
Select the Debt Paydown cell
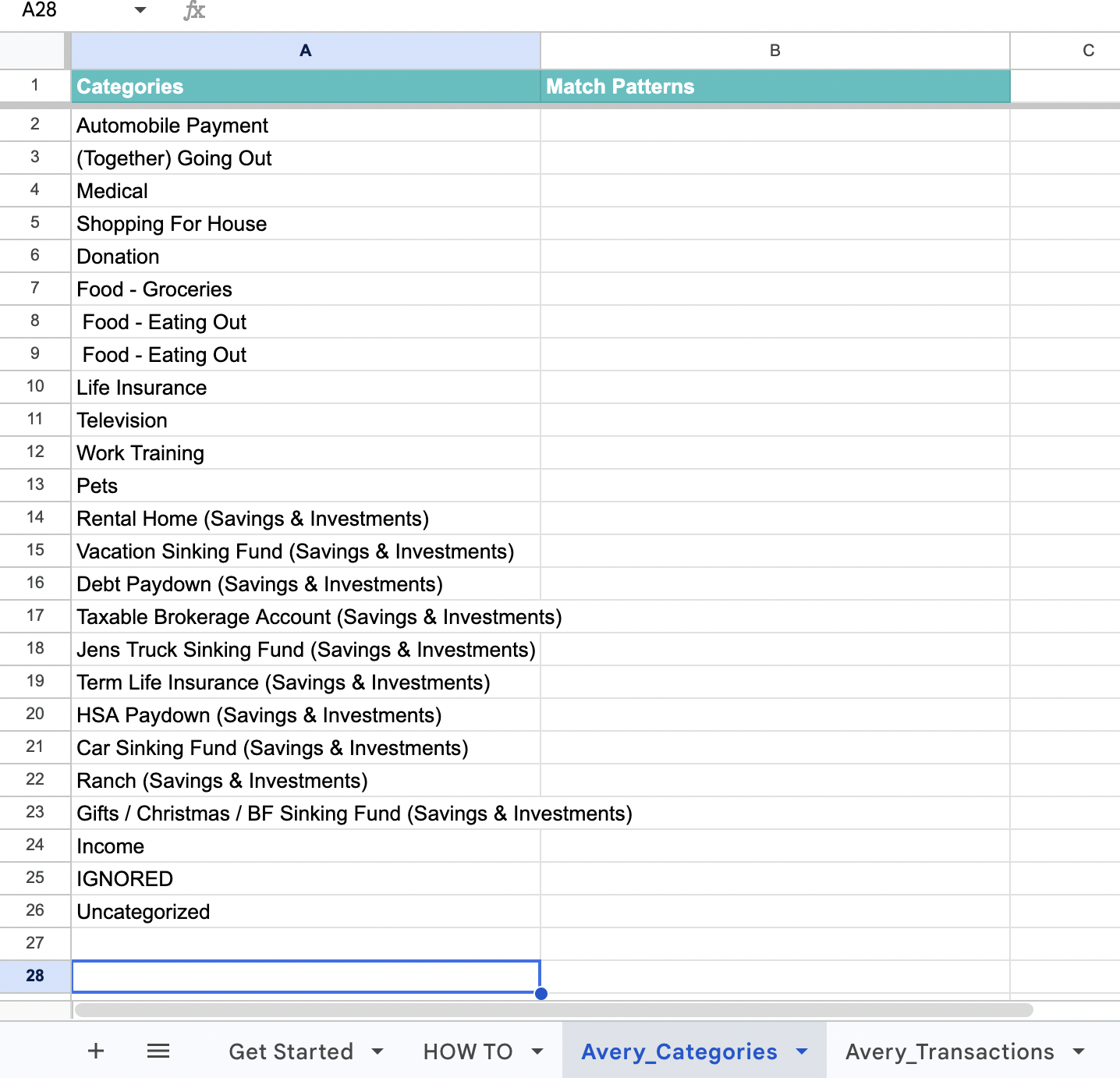[306, 583]
